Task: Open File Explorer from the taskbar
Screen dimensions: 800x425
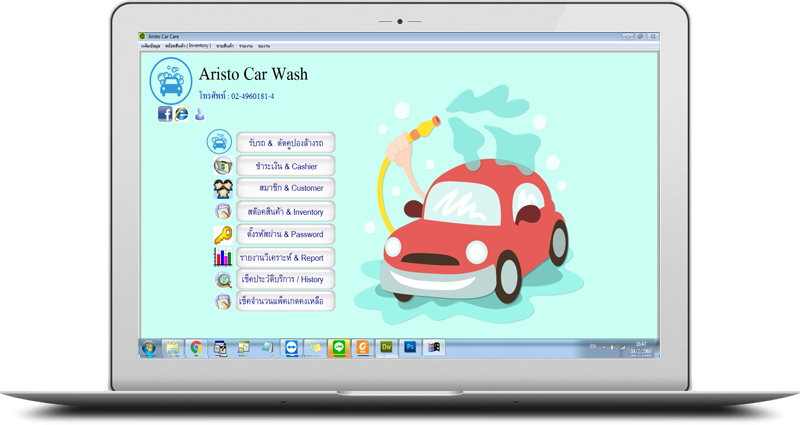Action: pos(172,348)
